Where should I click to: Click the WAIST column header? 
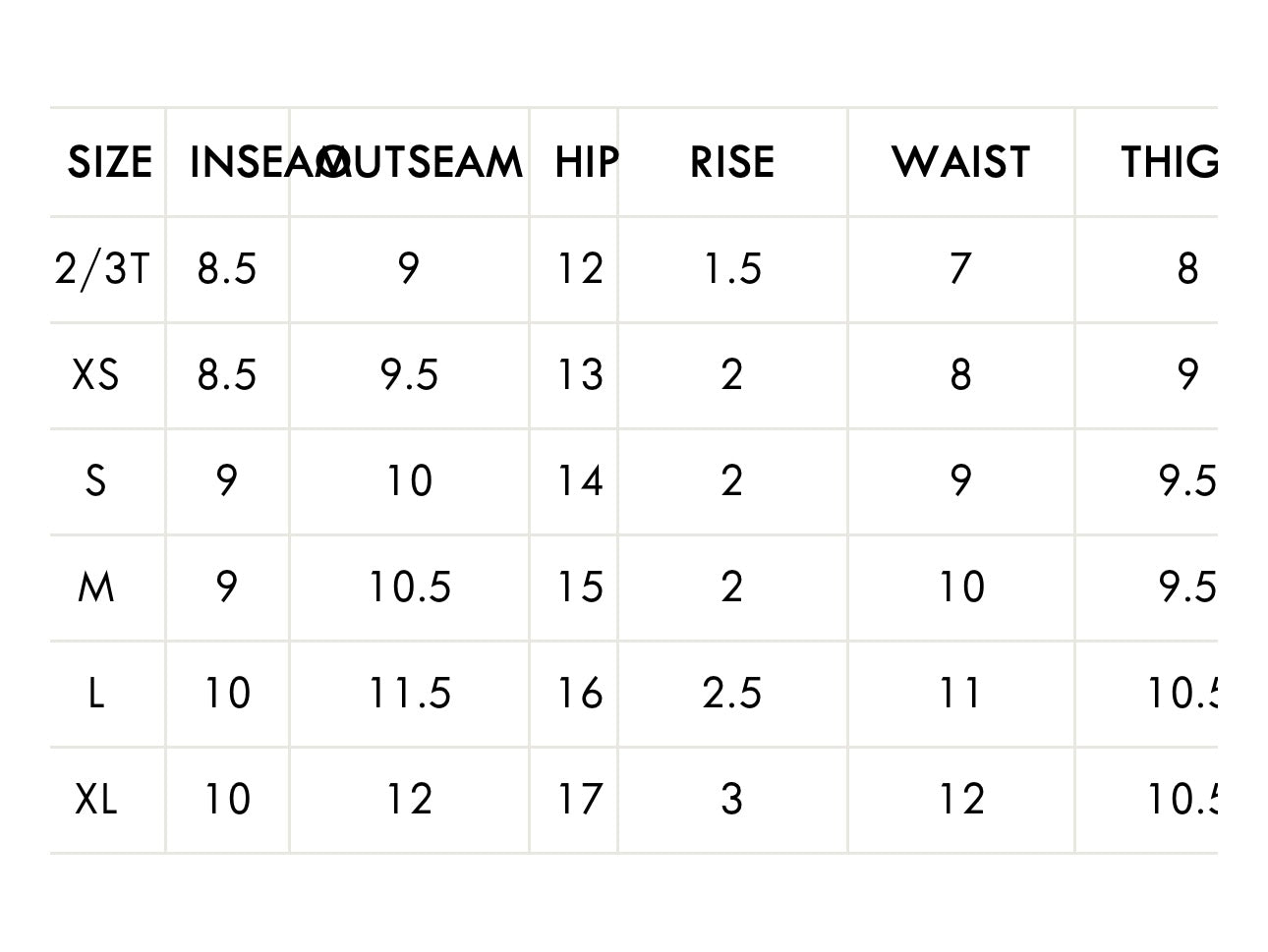[x=960, y=163]
